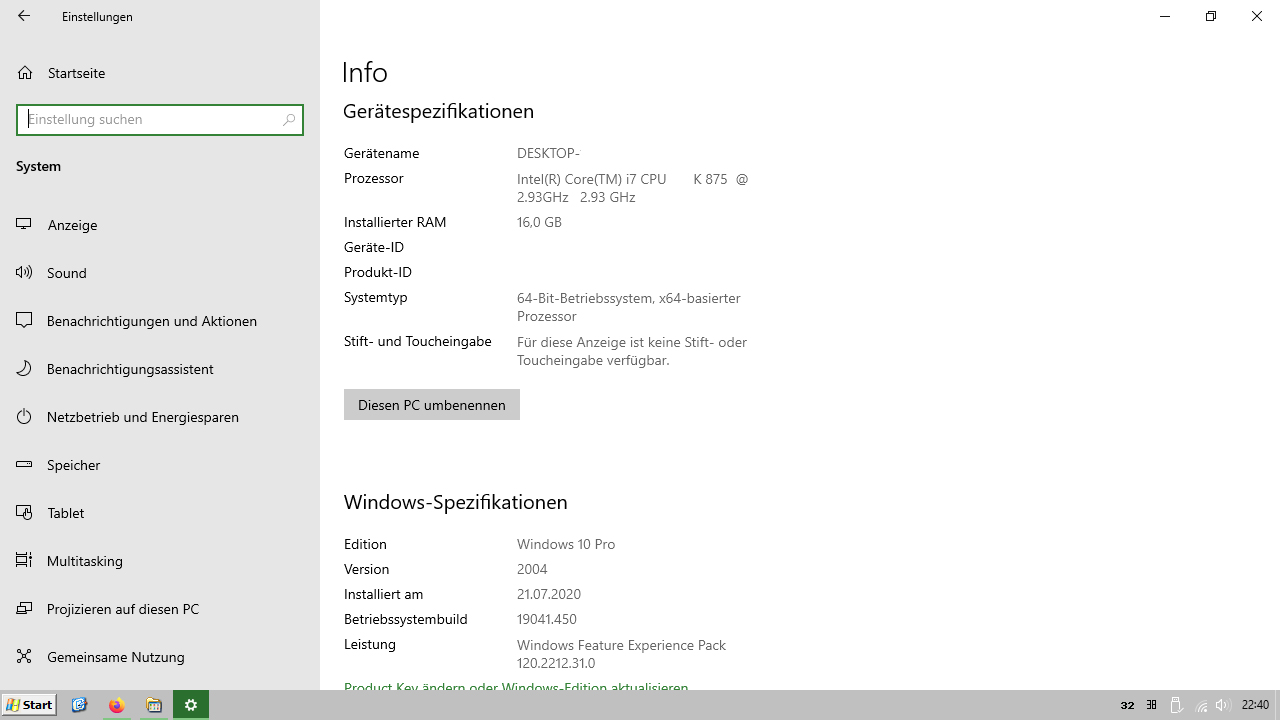Click the install date 21.07.2020
The height and width of the screenshot is (720, 1280).
(x=549, y=594)
